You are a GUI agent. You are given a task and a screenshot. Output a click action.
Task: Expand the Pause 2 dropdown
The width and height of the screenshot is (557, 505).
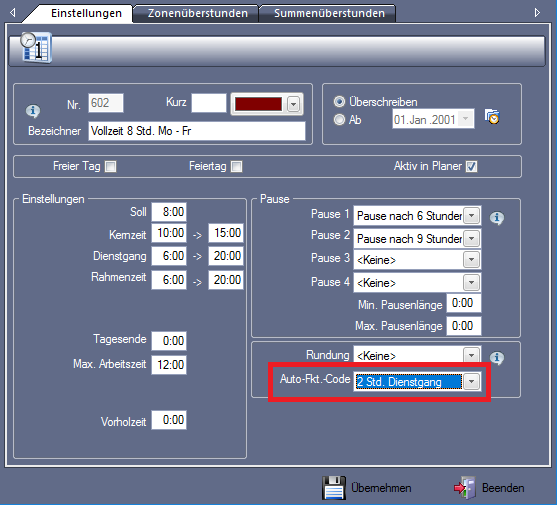click(x=471, y=239)
